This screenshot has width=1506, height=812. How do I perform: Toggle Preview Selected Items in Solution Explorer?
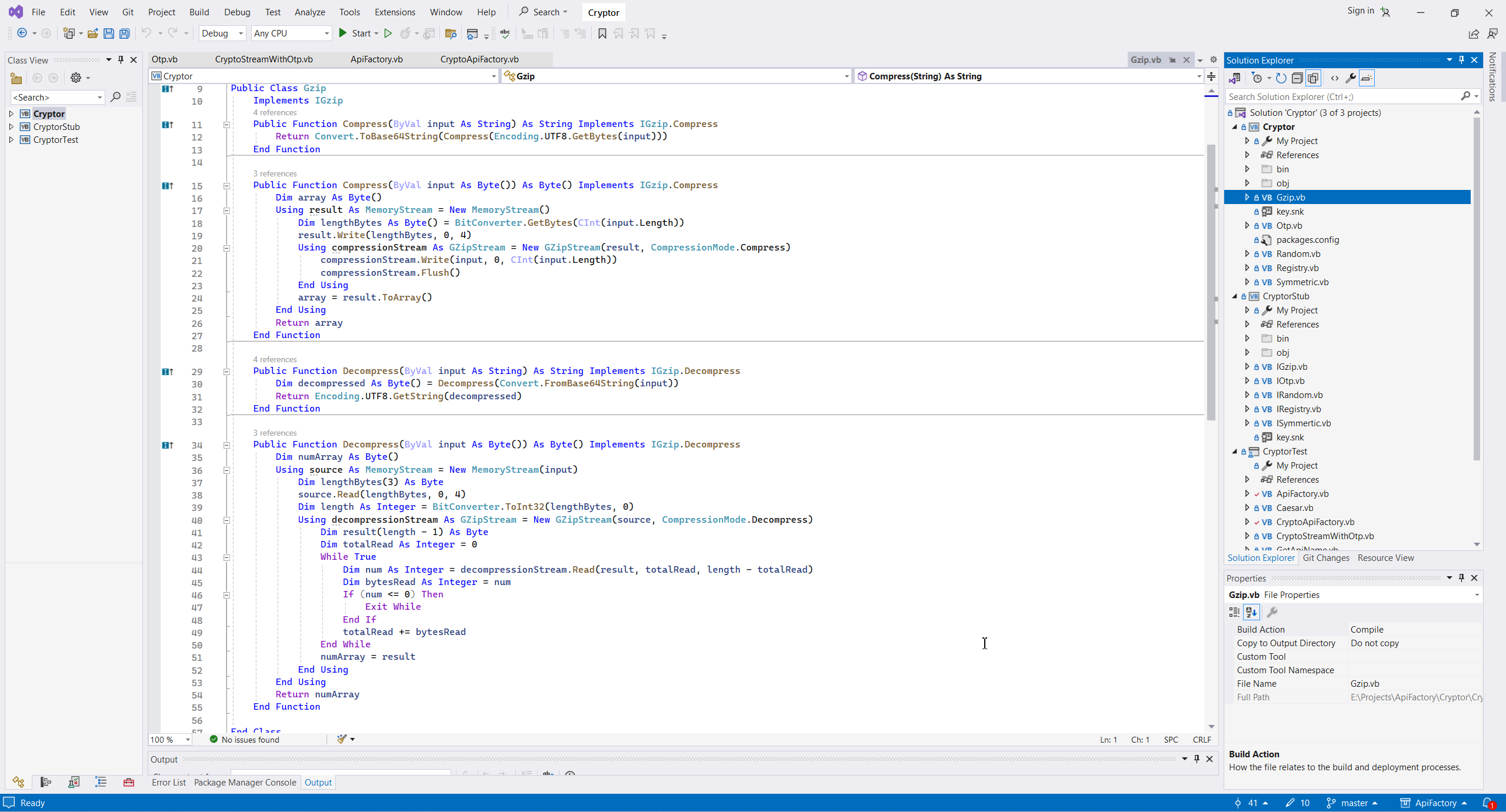(1367, 78)
